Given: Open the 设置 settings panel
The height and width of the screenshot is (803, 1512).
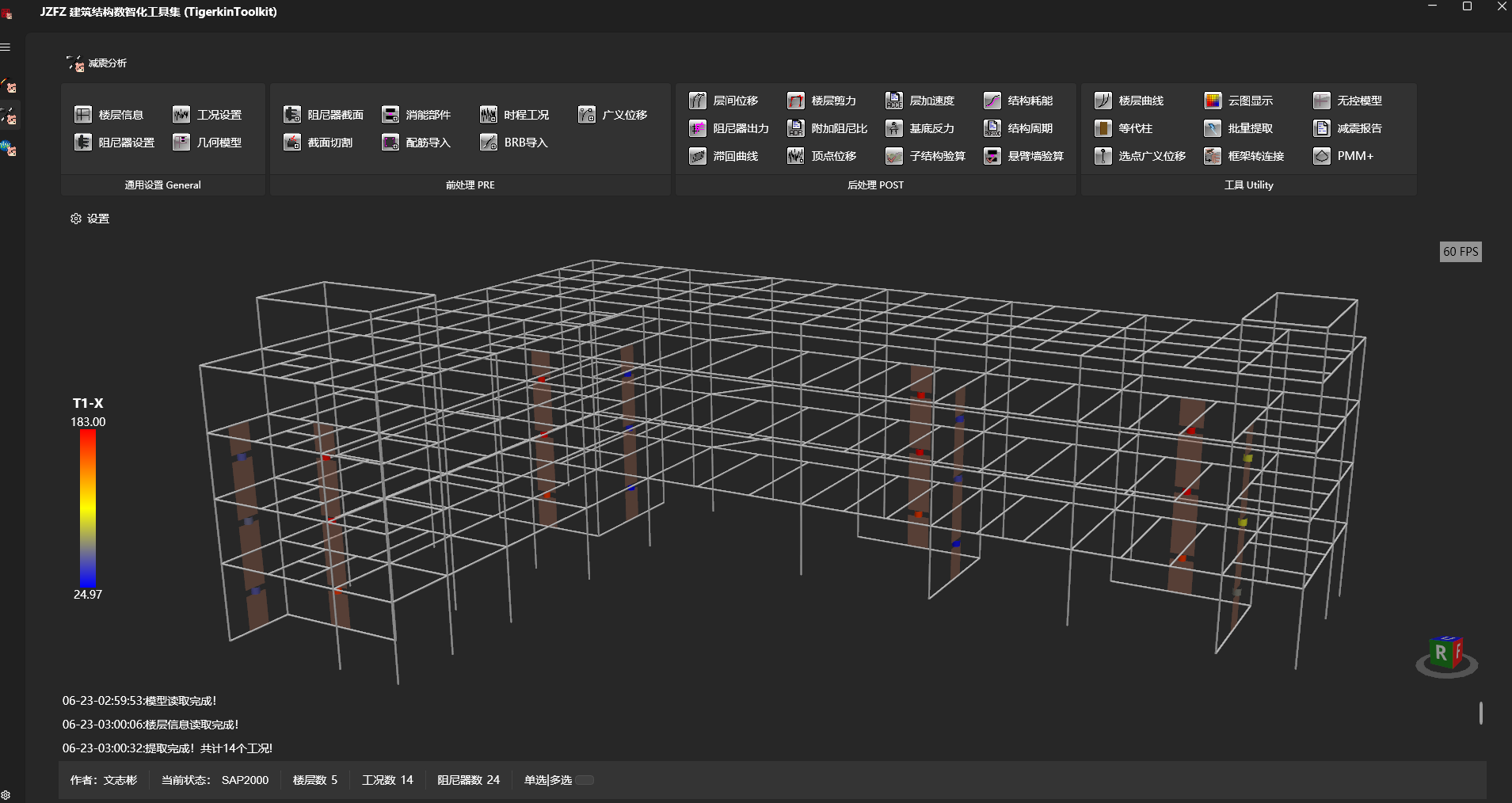Looking at the screenshot, I should [90, 219].
